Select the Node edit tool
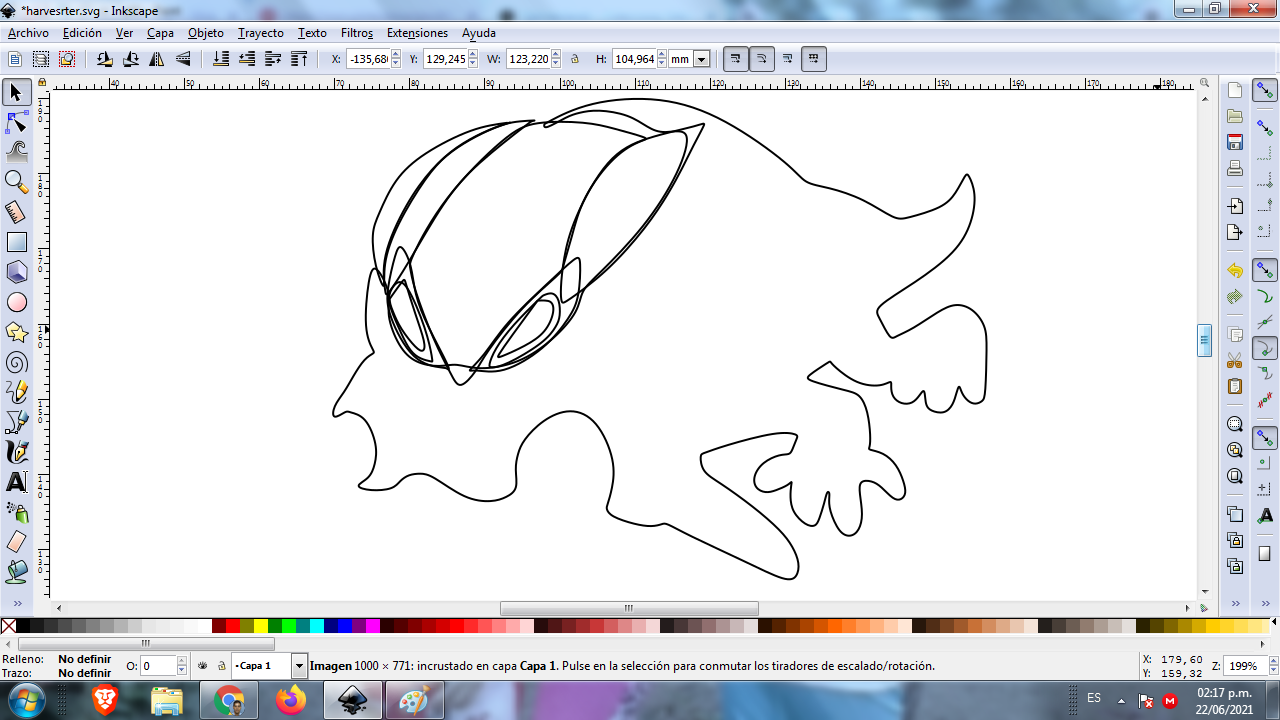 (x=16, y=122)
